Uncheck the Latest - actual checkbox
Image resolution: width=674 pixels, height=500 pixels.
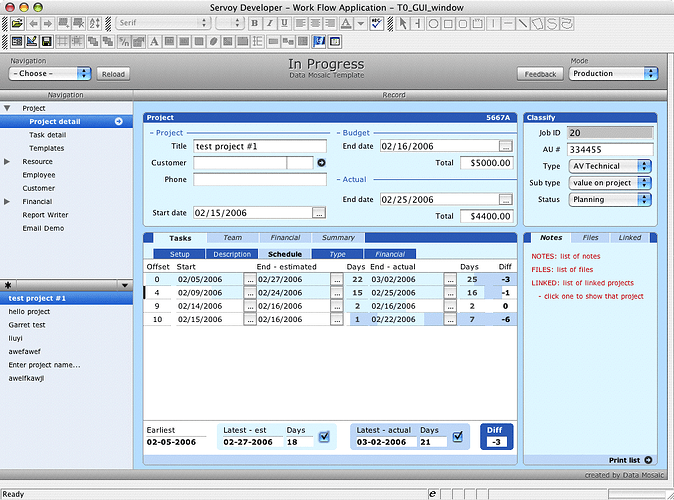[458, 437]
